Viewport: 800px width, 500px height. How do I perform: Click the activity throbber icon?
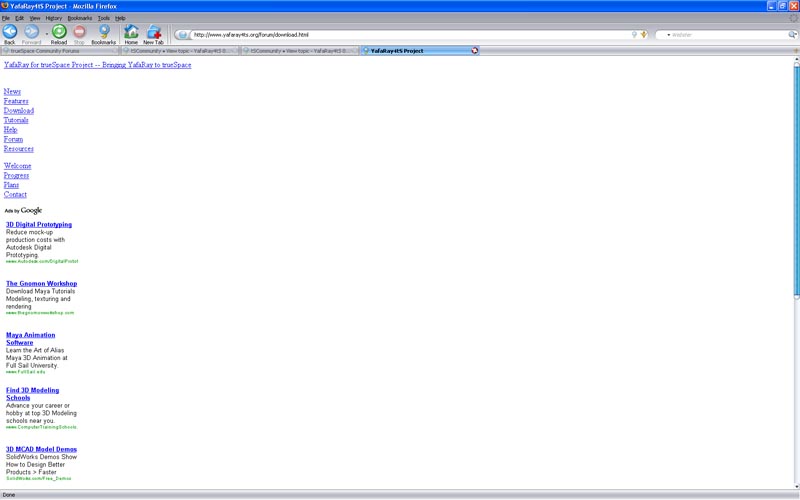click(793, 18)
